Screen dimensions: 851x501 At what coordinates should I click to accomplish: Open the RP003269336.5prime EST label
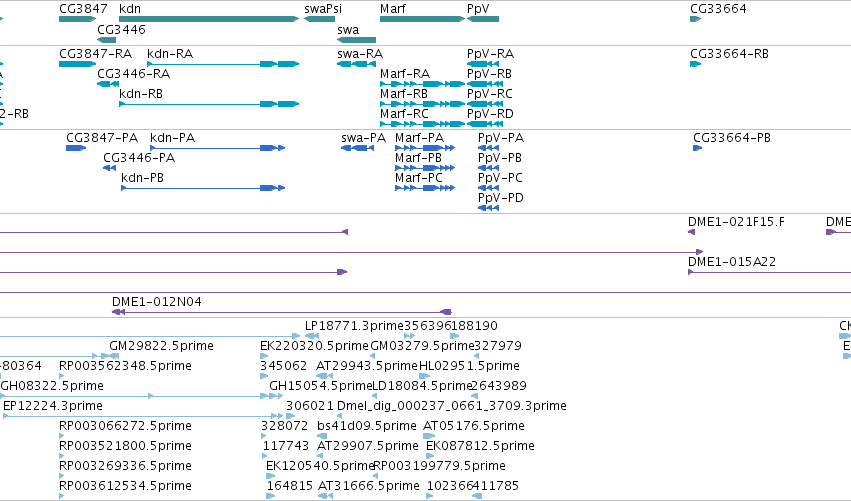tap(125, 466)
